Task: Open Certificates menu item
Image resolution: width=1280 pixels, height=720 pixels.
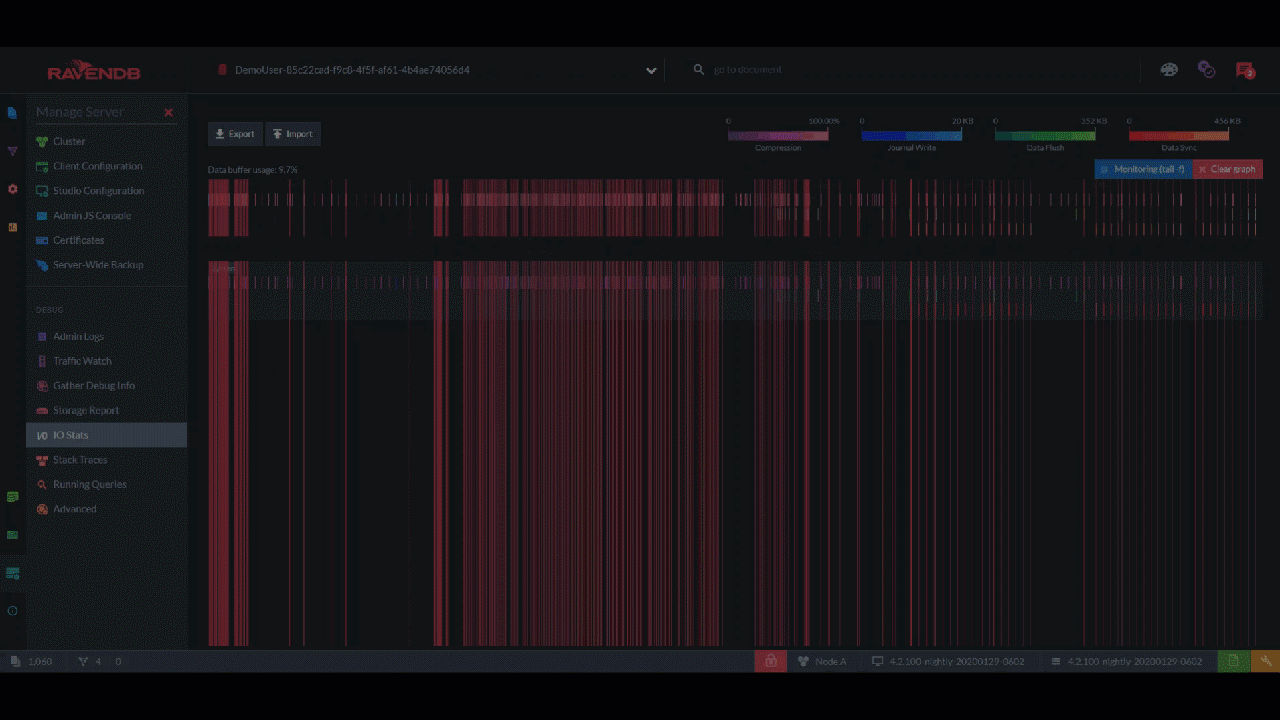Action: (x=106, y=240)
